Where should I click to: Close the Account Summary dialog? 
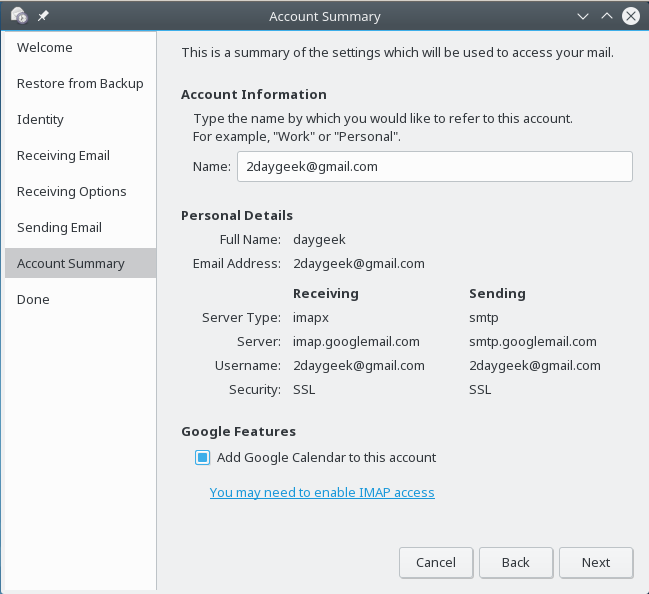pos(631,17)
